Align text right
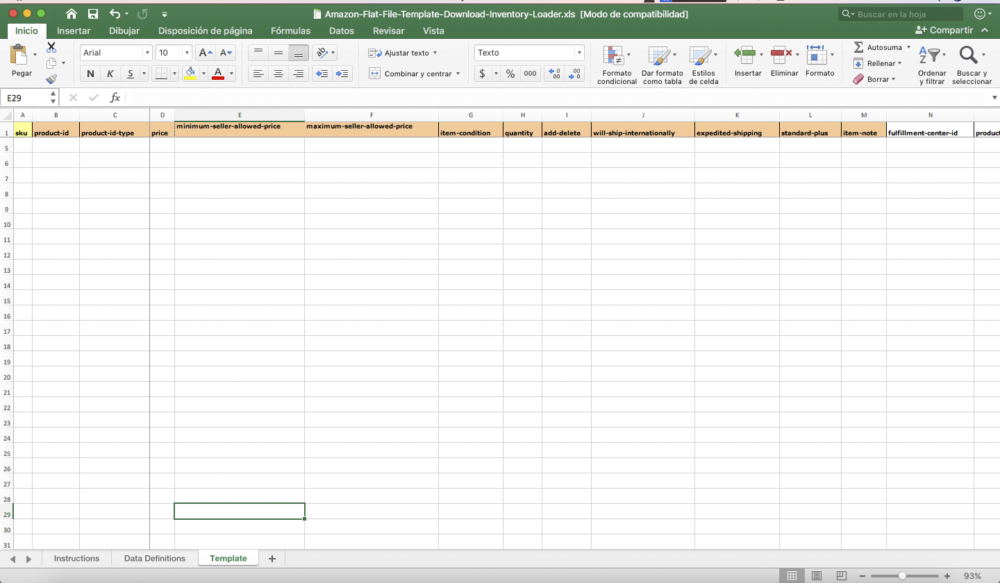 point(298,73)
